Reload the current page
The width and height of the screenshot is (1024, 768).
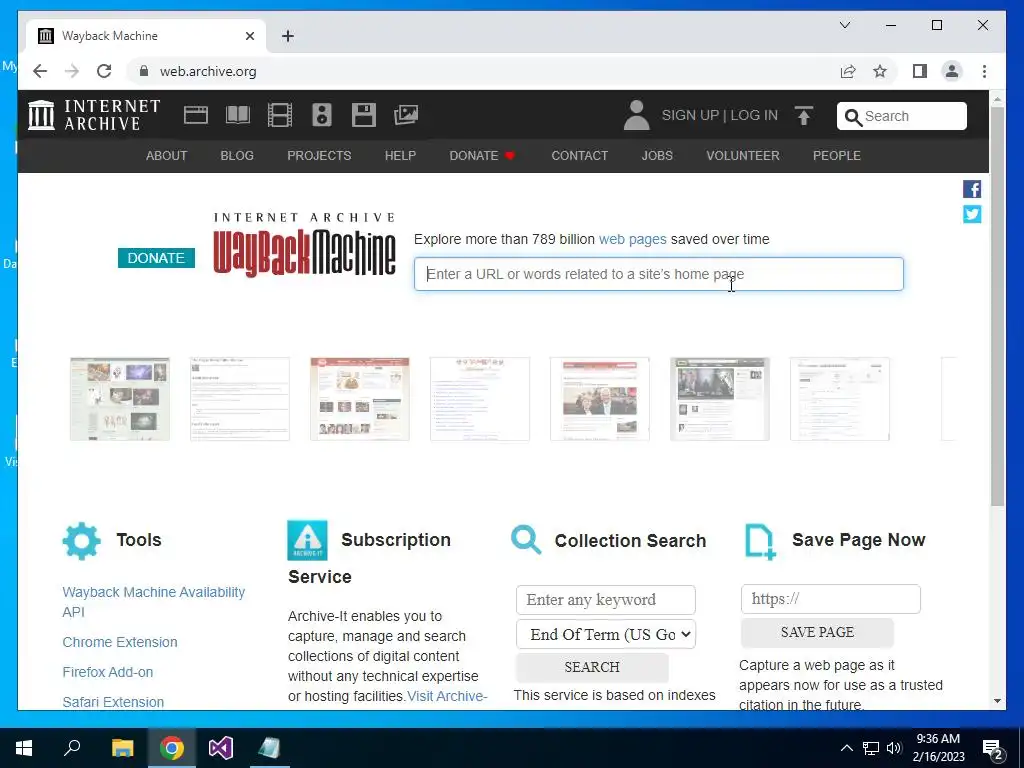tap(104, 71)
